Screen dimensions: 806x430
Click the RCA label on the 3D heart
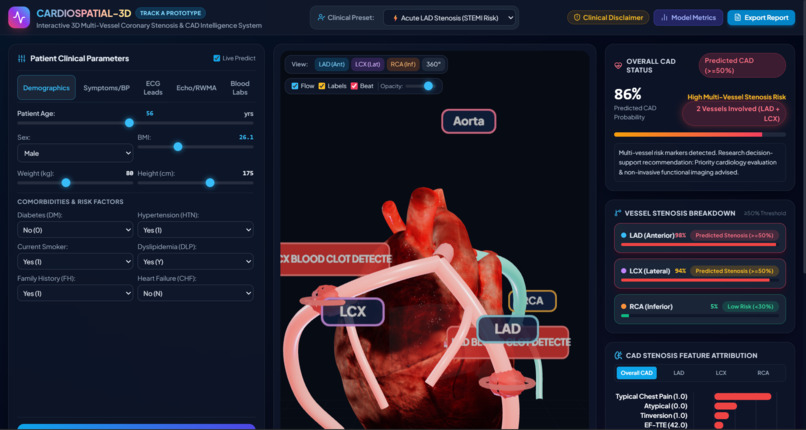coord(533,301)
